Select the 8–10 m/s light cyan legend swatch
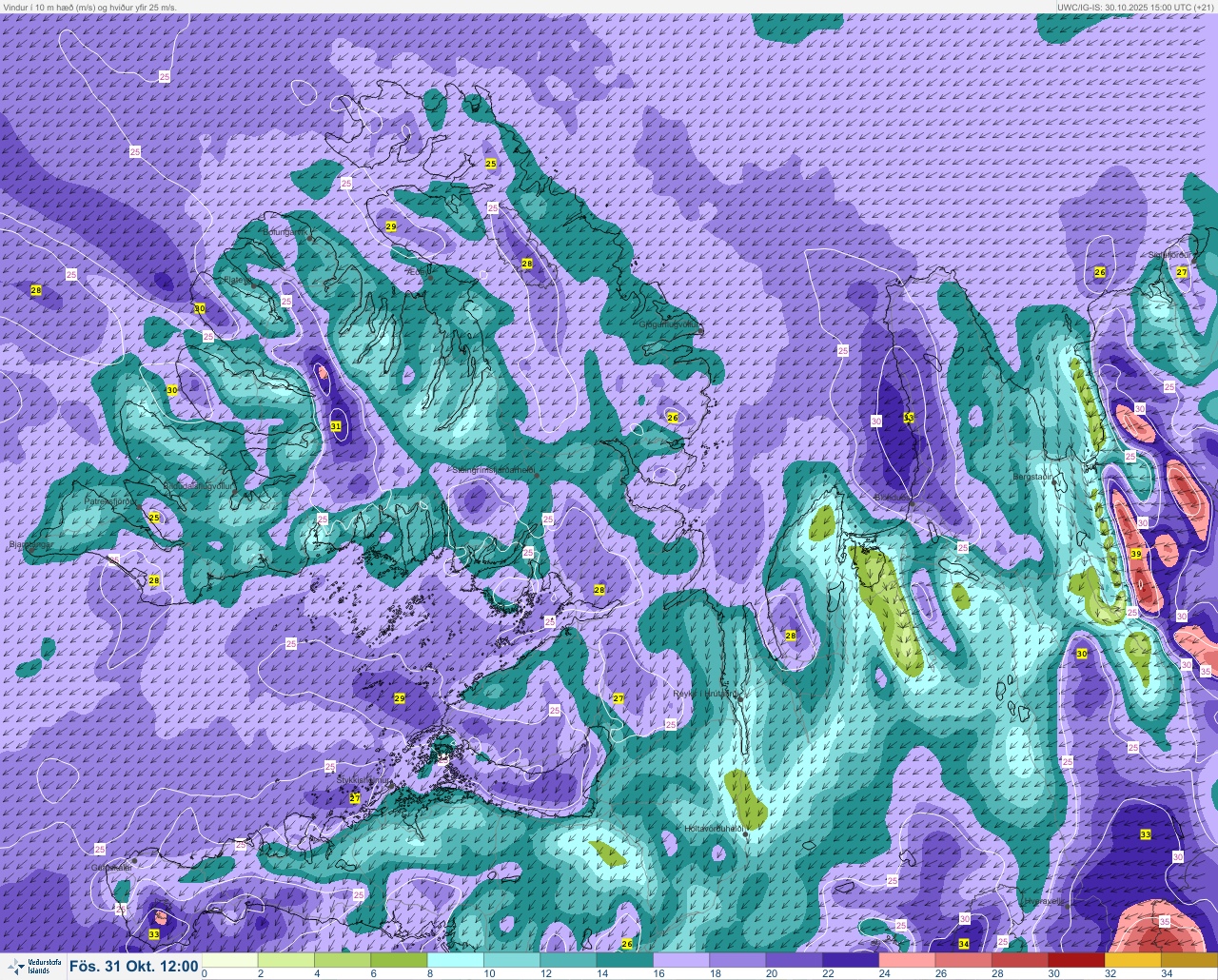 [455, 960]
